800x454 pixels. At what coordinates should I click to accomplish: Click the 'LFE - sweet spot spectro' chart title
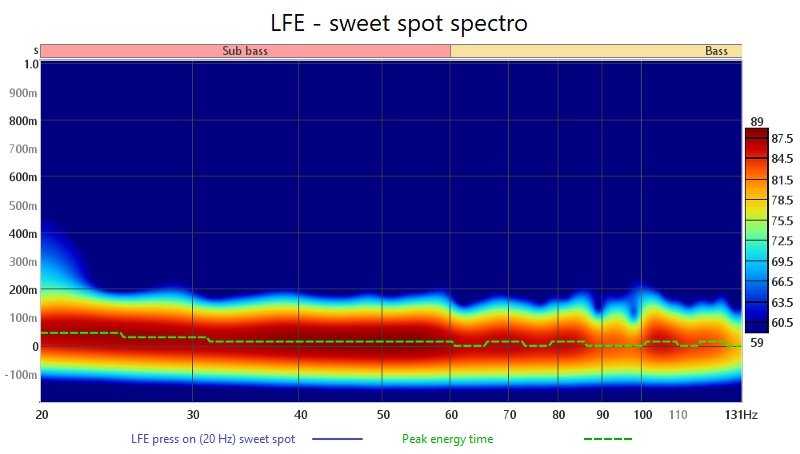tap(400, 20)
